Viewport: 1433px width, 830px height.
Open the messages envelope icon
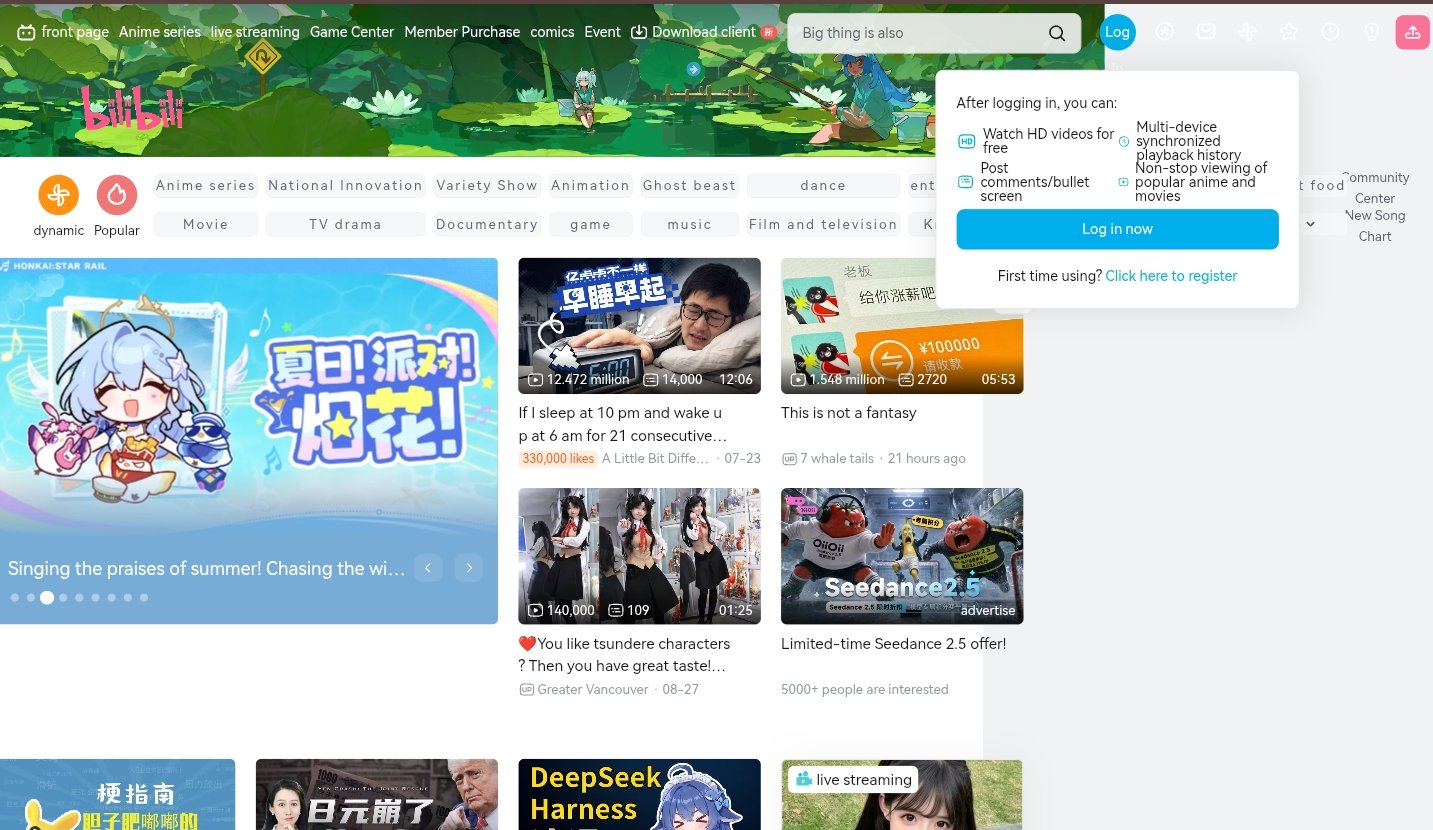coord(1206,32)
